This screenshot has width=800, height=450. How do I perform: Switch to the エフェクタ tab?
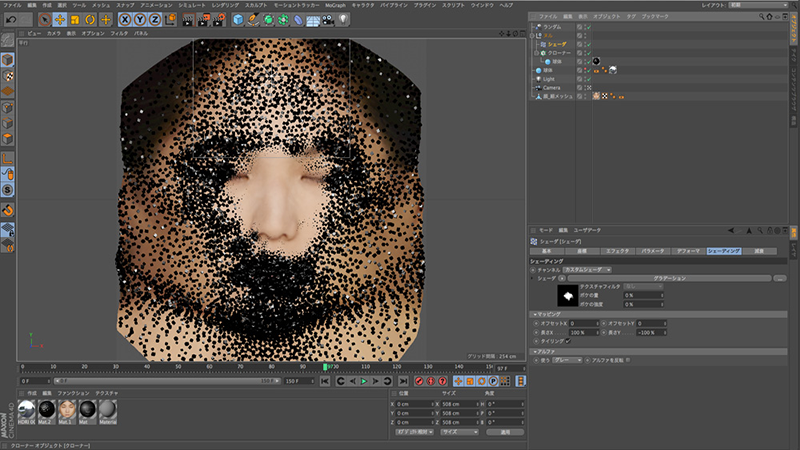pyautogui.click(x=620, y=250)
